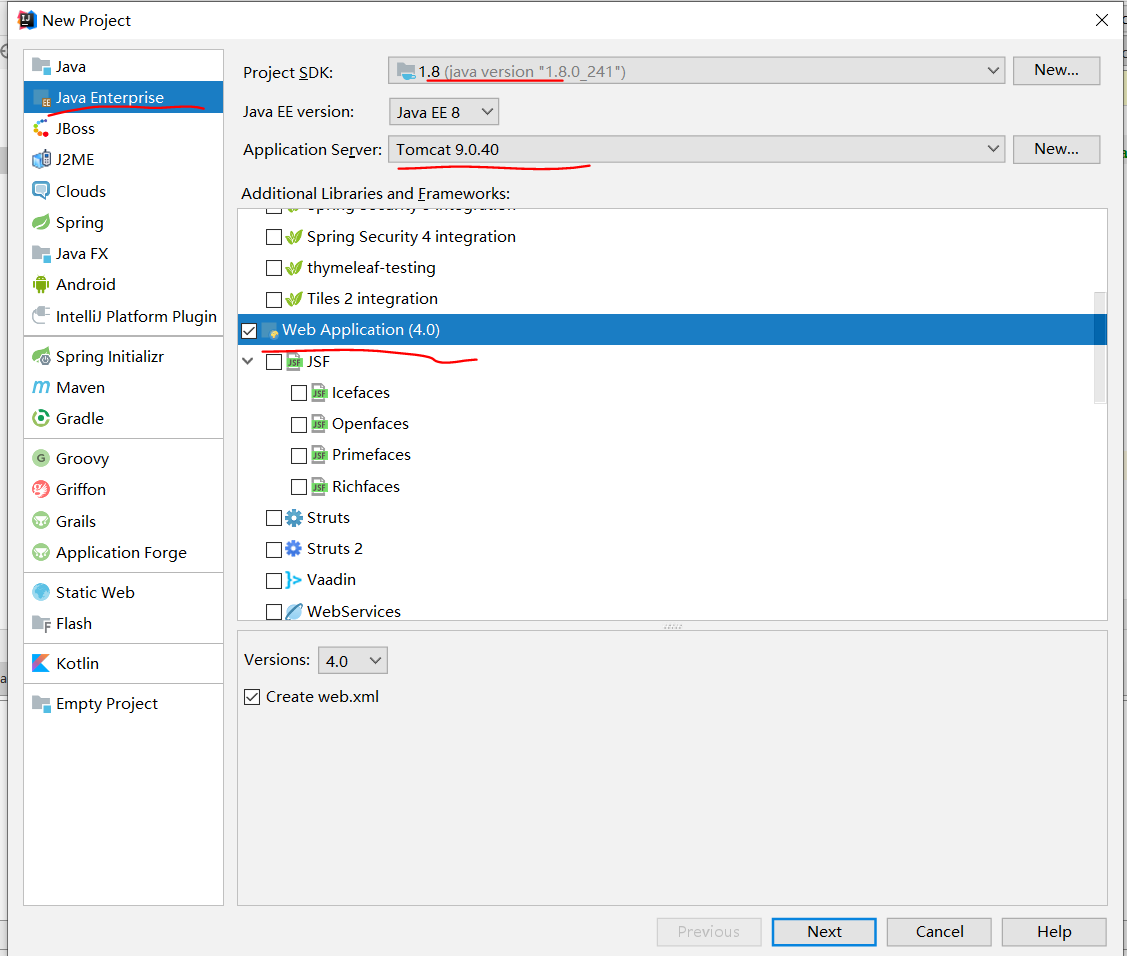Click the Groovy G icon
The image size is (1127, 956).
pos(41,459)
